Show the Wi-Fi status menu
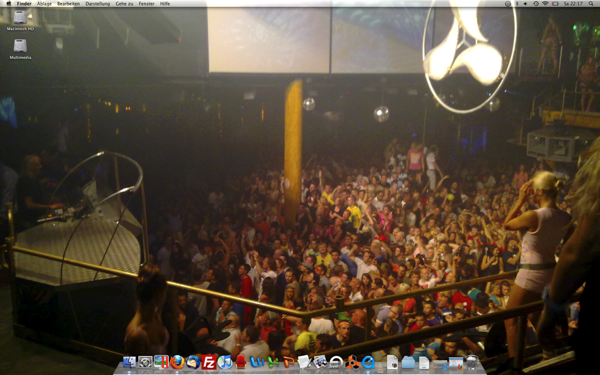Viewport: 600px width, 375px height. (545, 3)
